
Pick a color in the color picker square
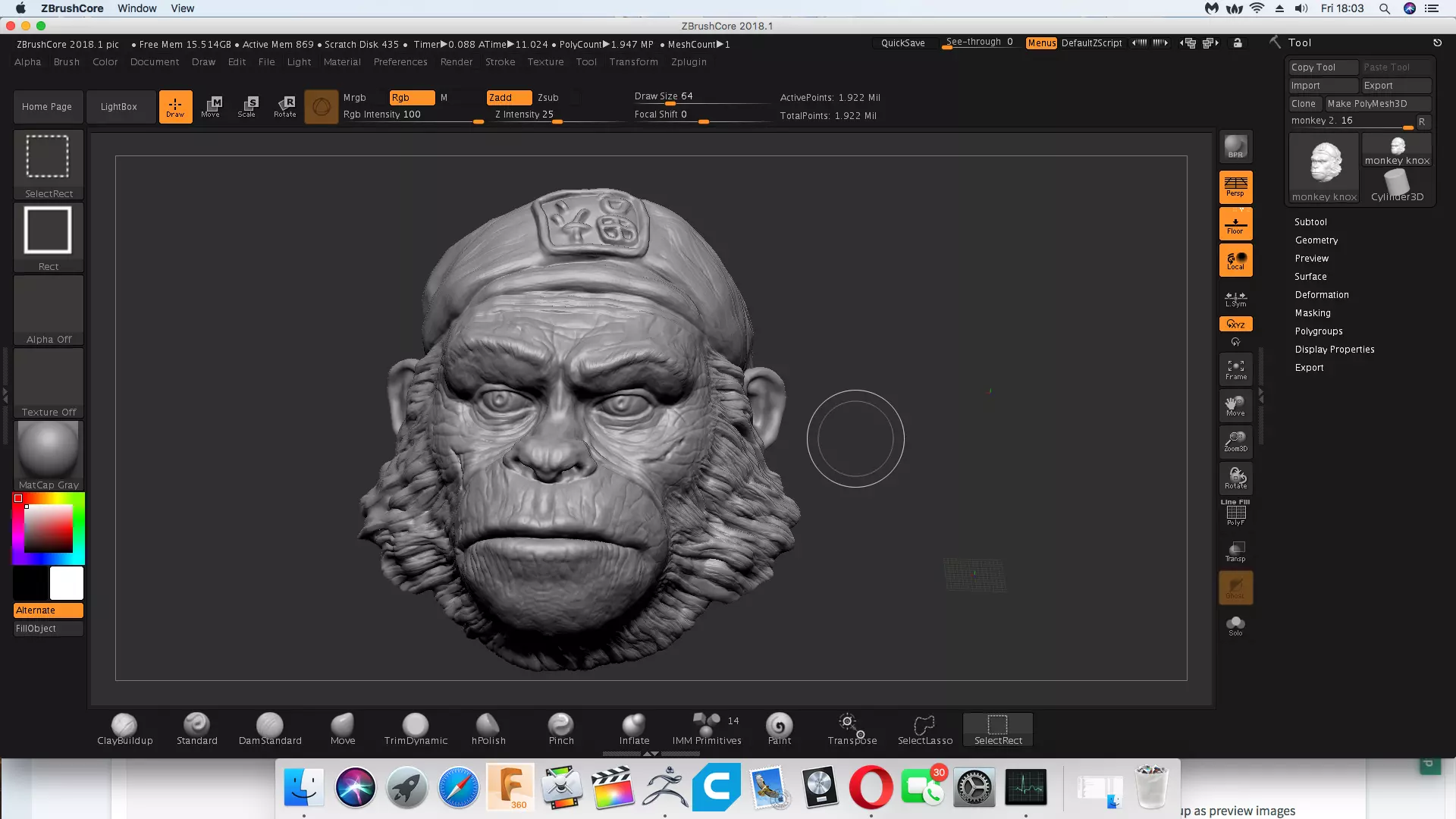(x=49, y=528)
